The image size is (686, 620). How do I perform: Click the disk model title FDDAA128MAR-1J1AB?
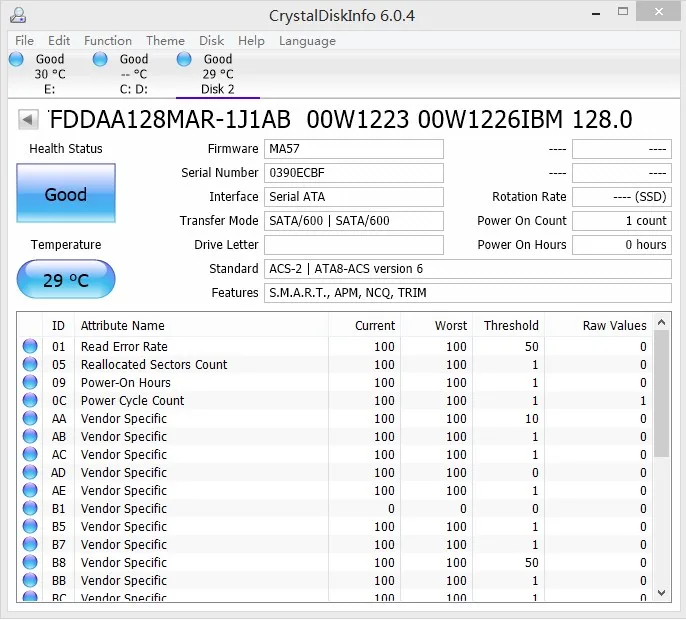click(170, 119)
